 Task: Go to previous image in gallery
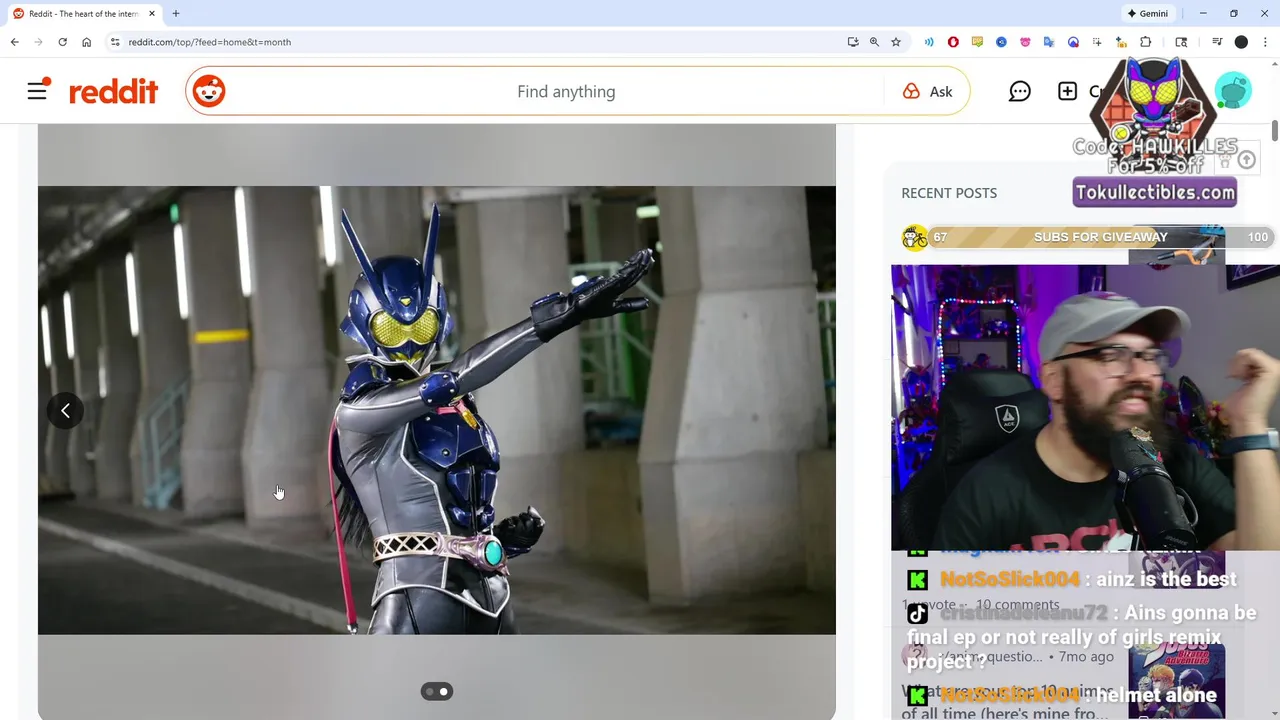[65, 411]
